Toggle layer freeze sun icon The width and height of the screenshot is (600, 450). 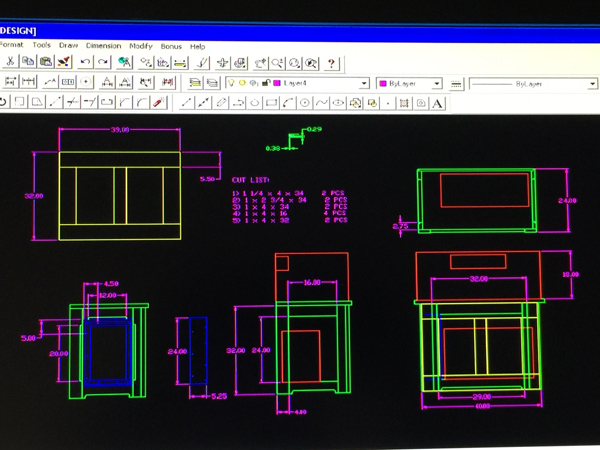tap(242, 84)
